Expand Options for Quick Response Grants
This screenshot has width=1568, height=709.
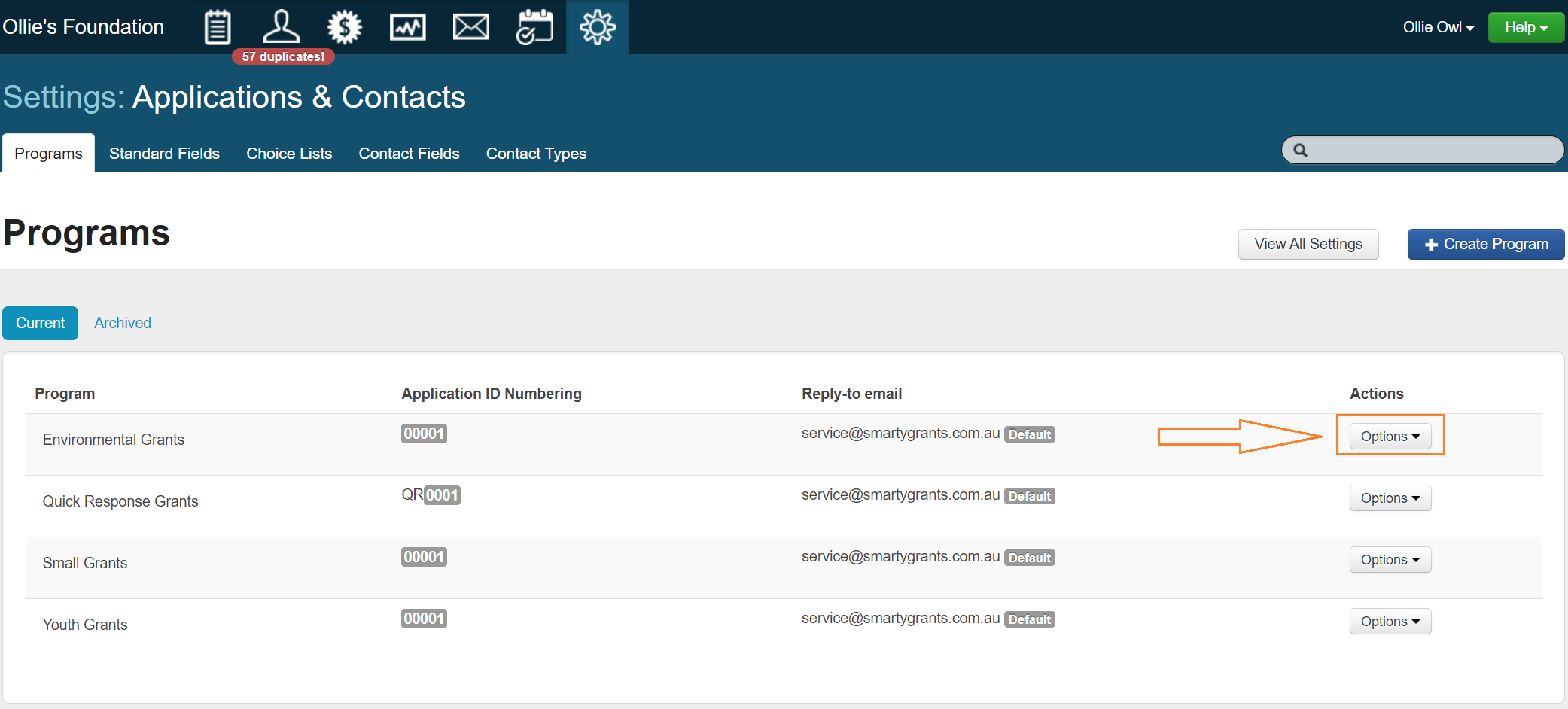1390,498
